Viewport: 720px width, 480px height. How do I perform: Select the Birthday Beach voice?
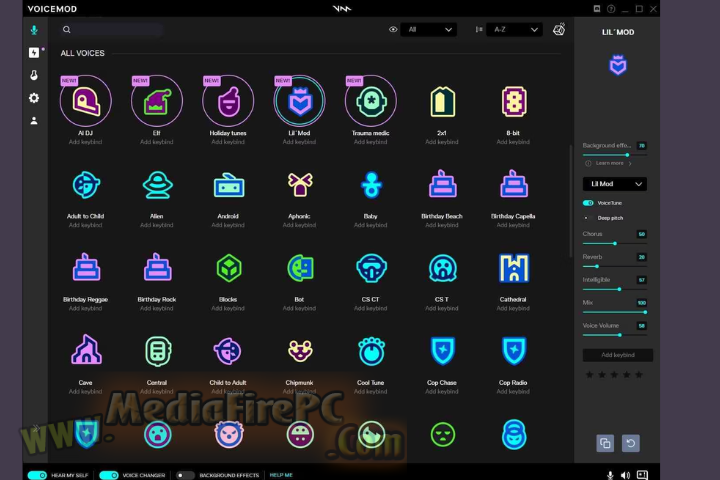pyautogui.click(x=442, y=184)
